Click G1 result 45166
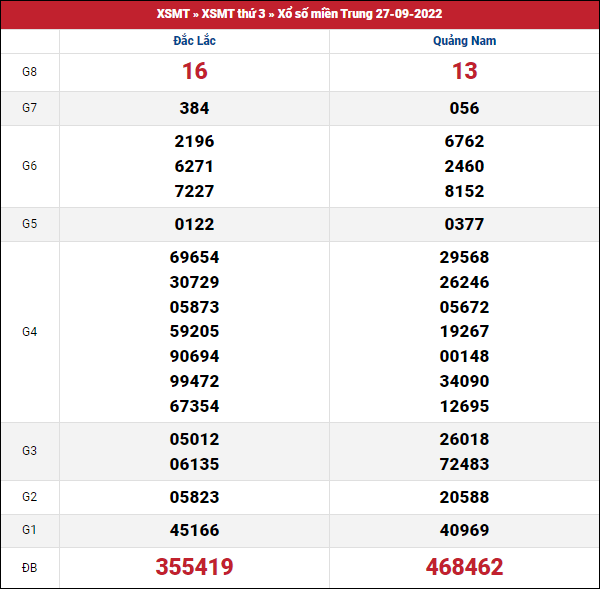 [x=194, y=531]
